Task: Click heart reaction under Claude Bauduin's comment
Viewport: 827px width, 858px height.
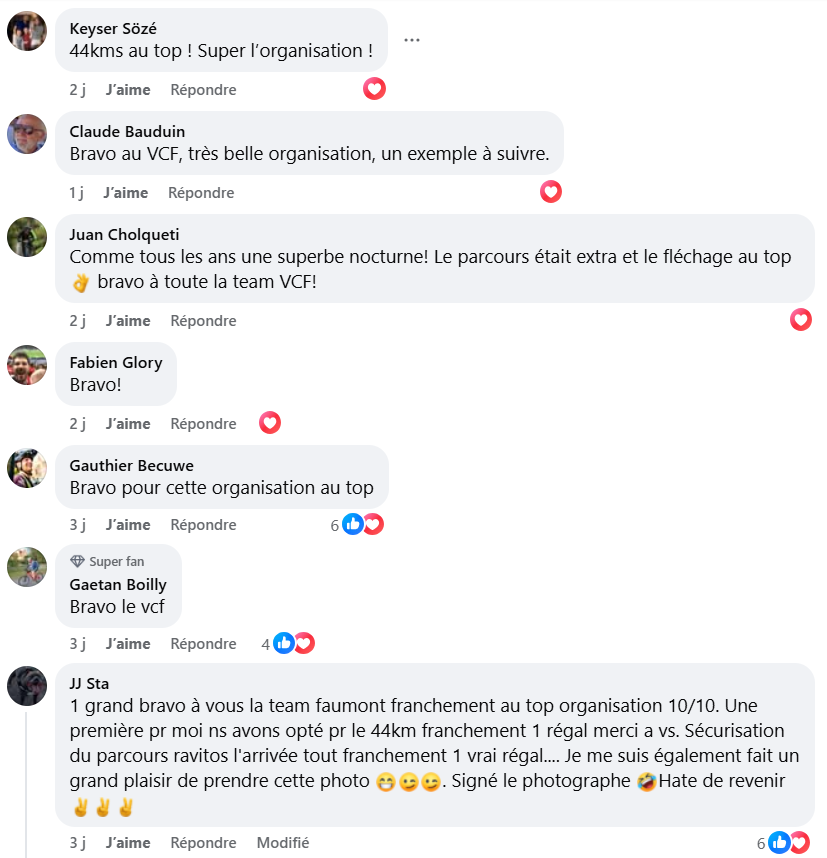Action: (x=551, y=192)
